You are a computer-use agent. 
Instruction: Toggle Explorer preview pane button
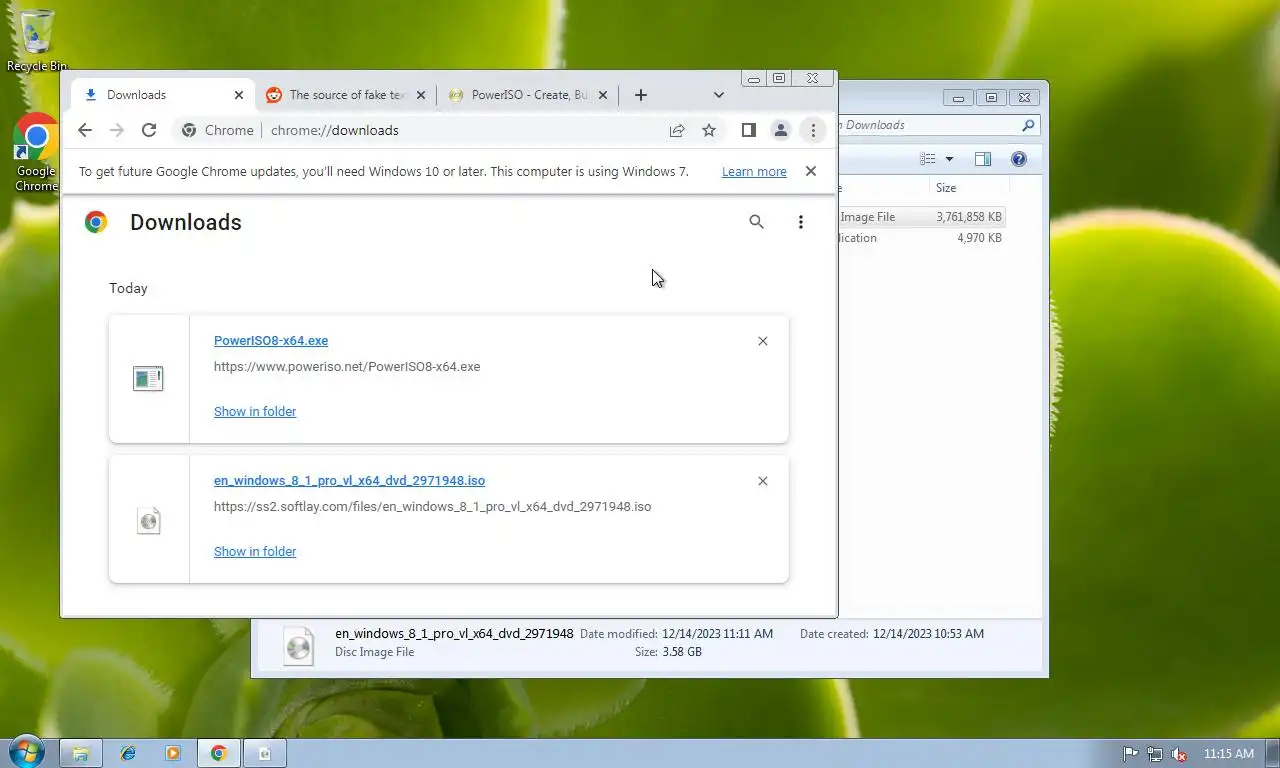983,159
